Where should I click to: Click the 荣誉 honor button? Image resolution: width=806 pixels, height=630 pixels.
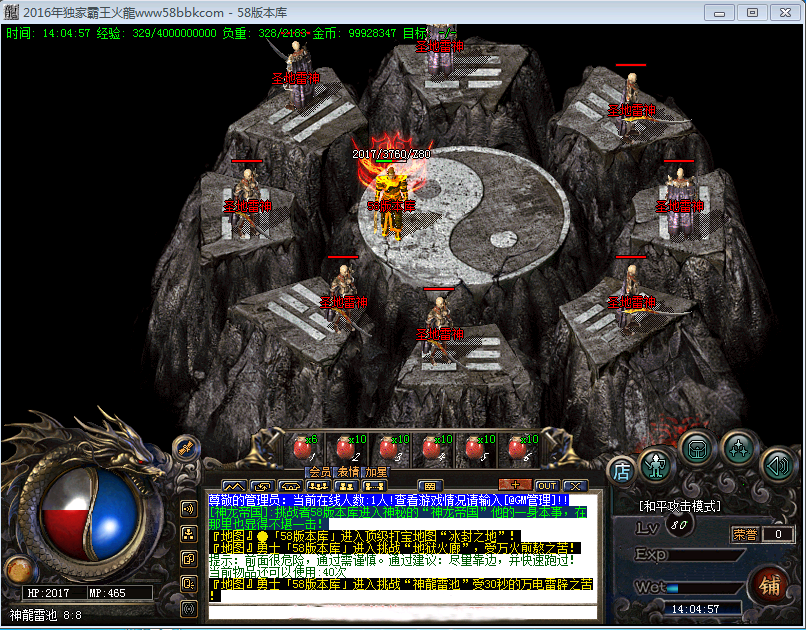click(x=745, y=534)
